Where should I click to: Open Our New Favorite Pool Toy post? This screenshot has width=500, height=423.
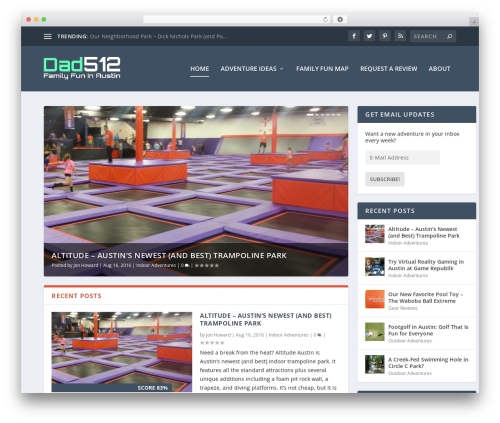(x=425, y=298)
